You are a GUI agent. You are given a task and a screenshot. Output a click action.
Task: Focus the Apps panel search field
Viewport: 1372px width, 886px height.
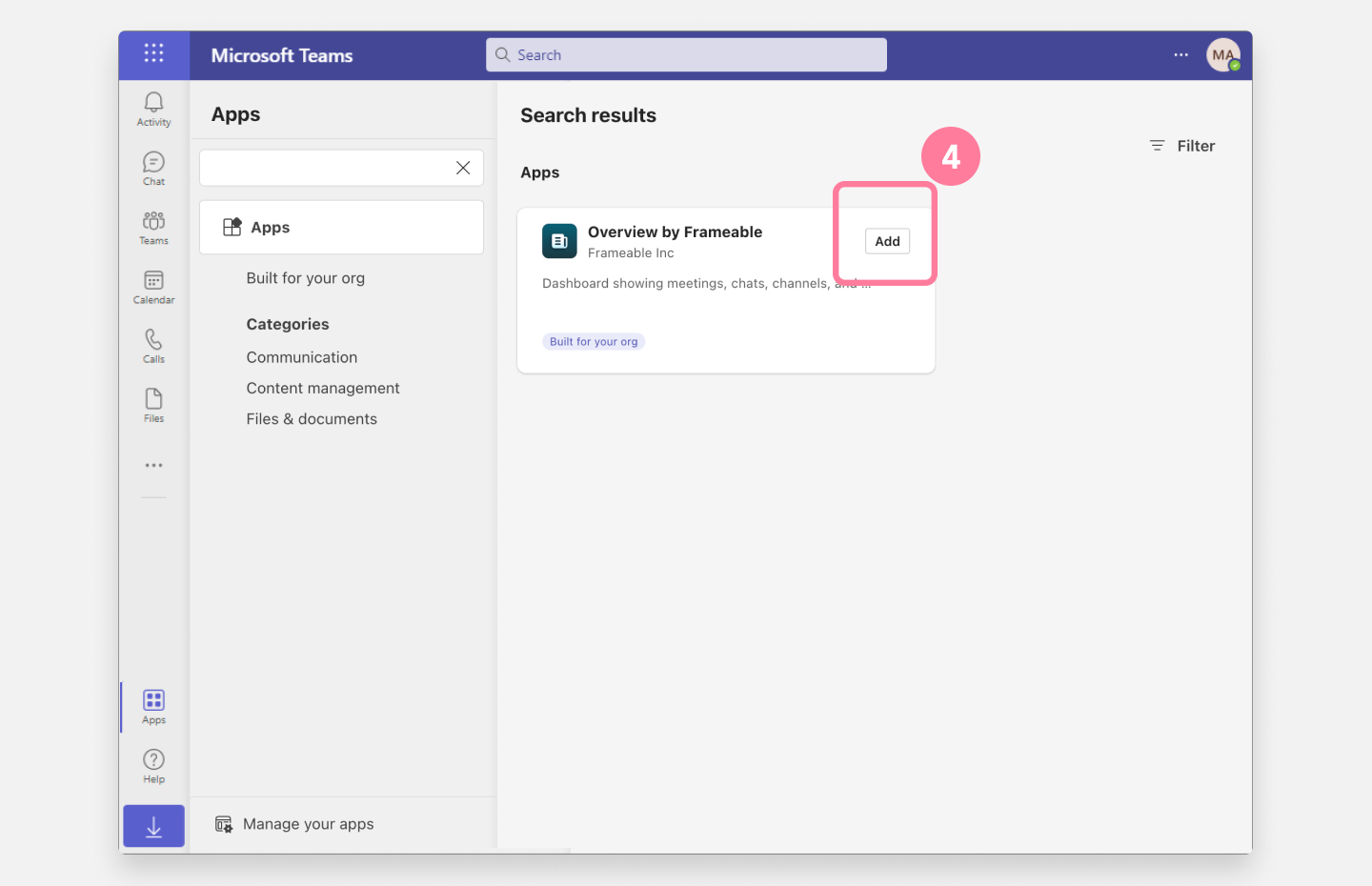341,168
